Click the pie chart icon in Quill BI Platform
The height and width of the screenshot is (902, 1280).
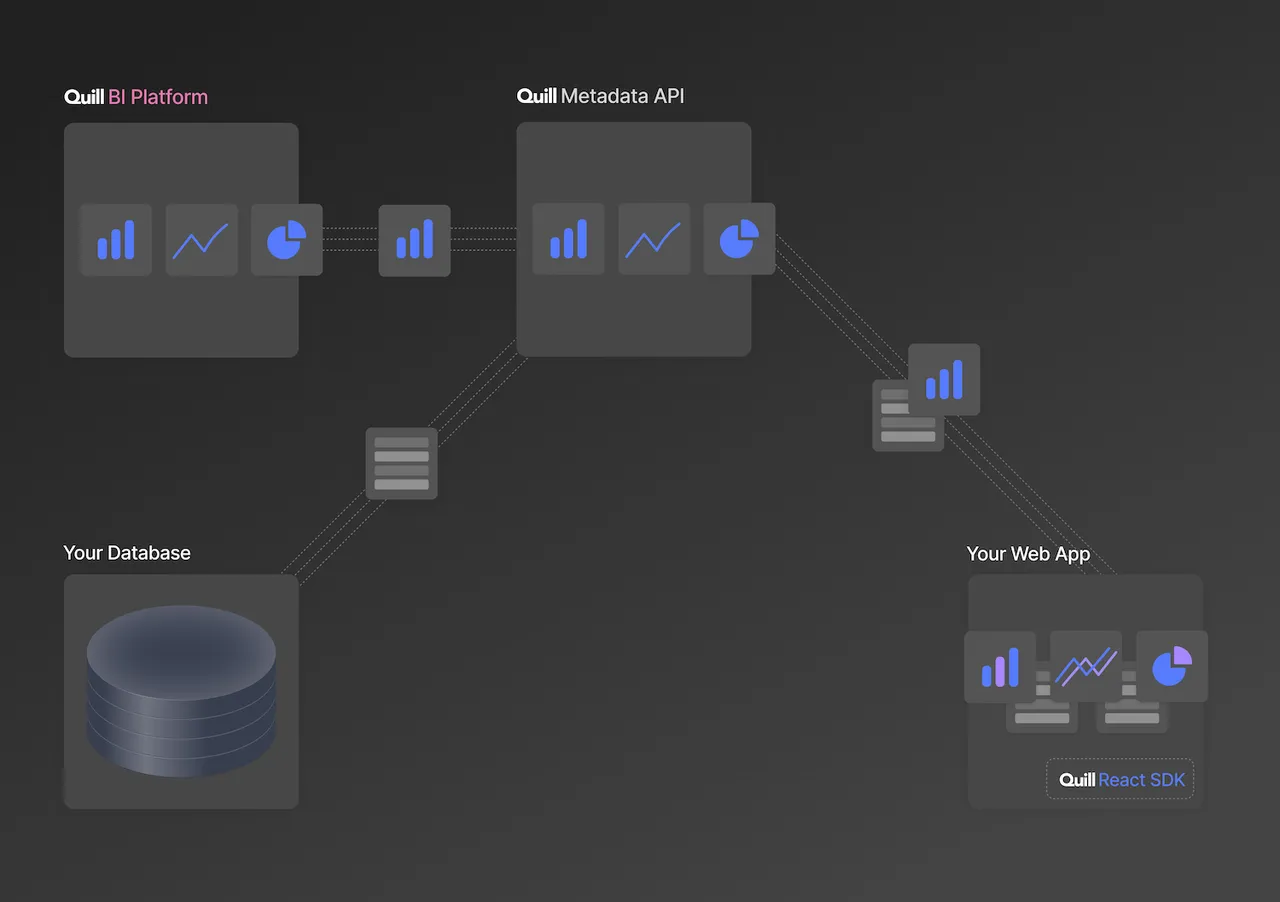point(286,240)
